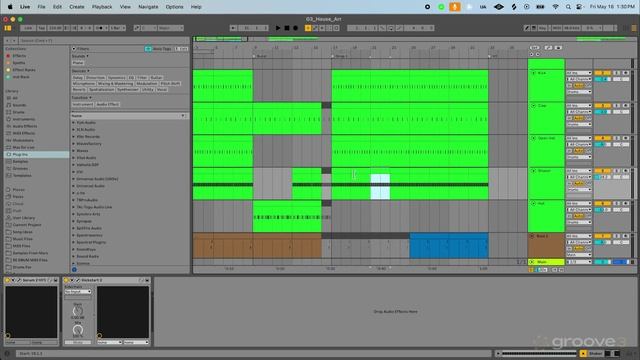Click the search field in the browser
Image resolution: width=640 pixels, height=360 pixels.
coord(104,41)
